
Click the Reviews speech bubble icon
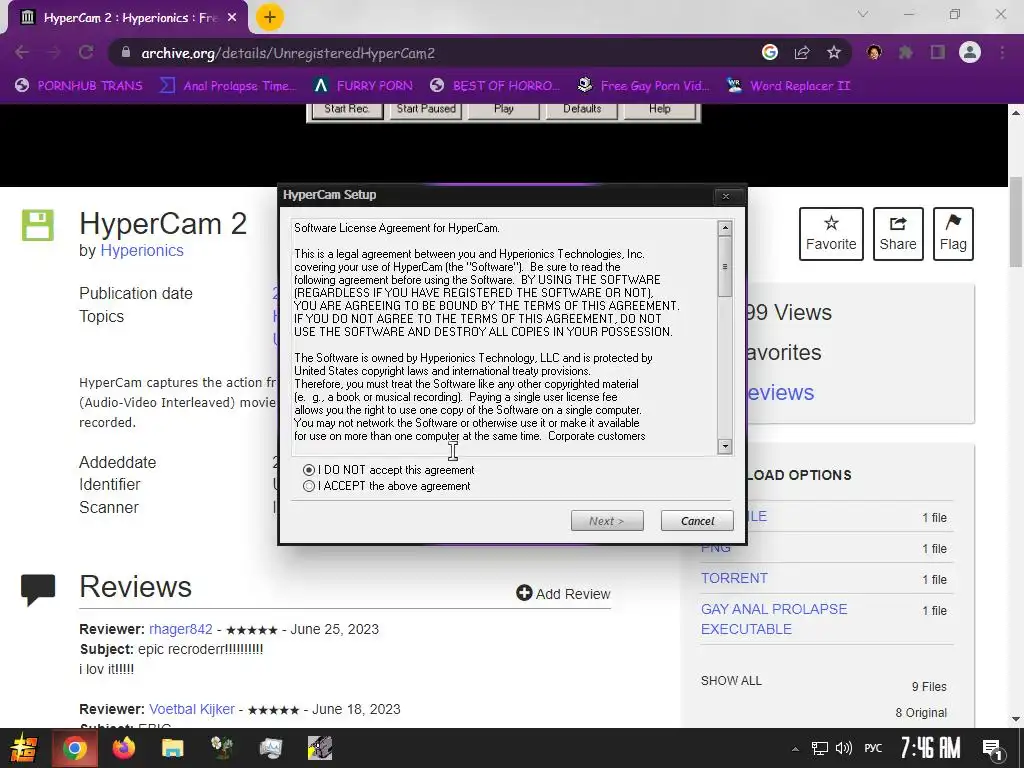click(x=38, y=590)
